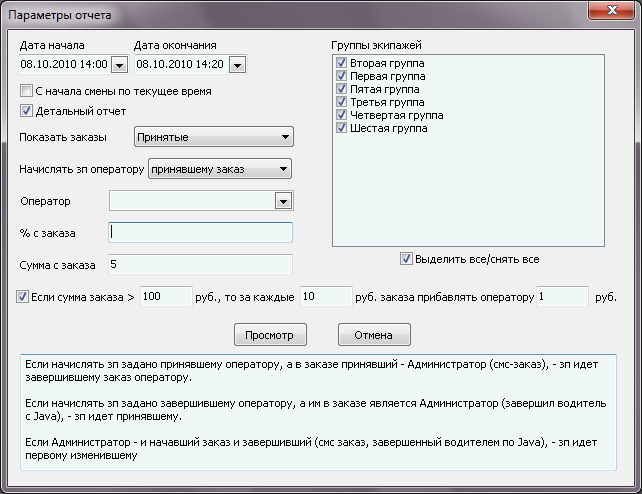Click the 'Сумма с заказа' field
Screen dimensions: 642x494
coord(201,265)
